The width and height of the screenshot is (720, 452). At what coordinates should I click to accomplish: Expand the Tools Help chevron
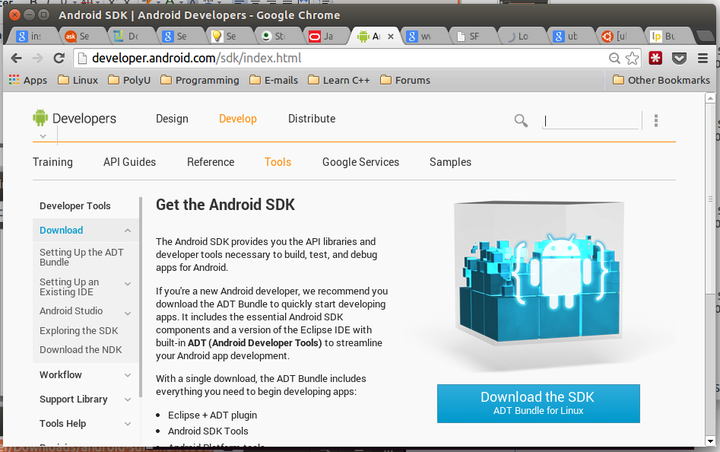tap(128, 424)
